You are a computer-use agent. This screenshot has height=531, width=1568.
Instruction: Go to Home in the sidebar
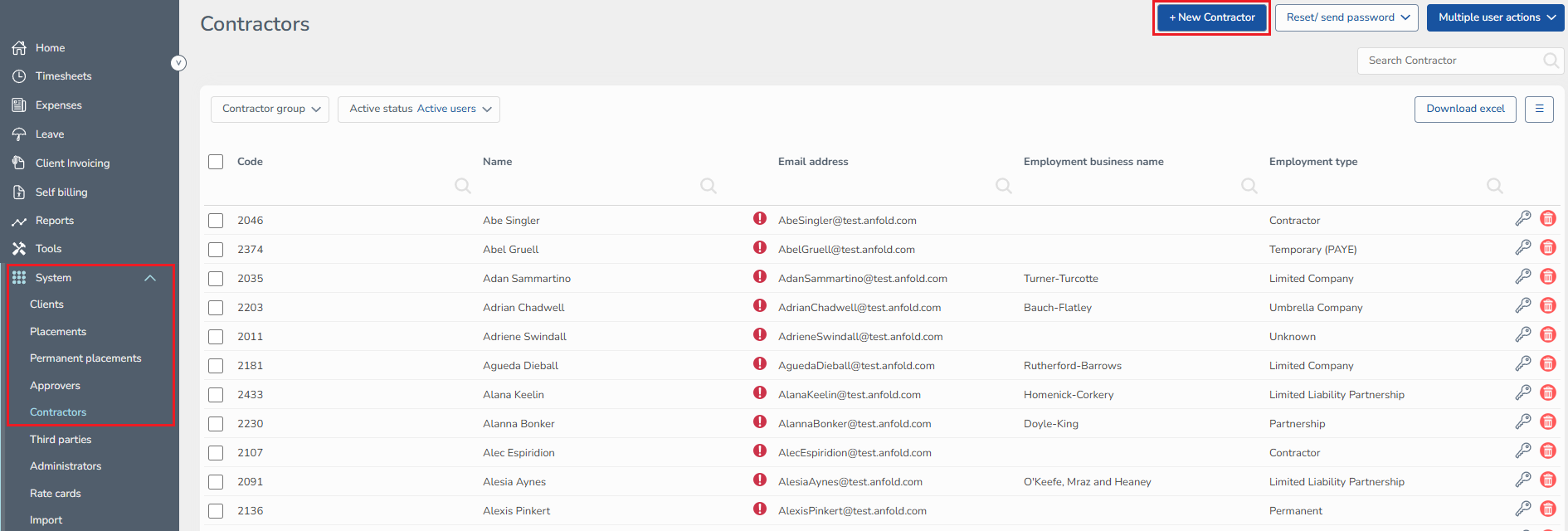pos(50,48)
